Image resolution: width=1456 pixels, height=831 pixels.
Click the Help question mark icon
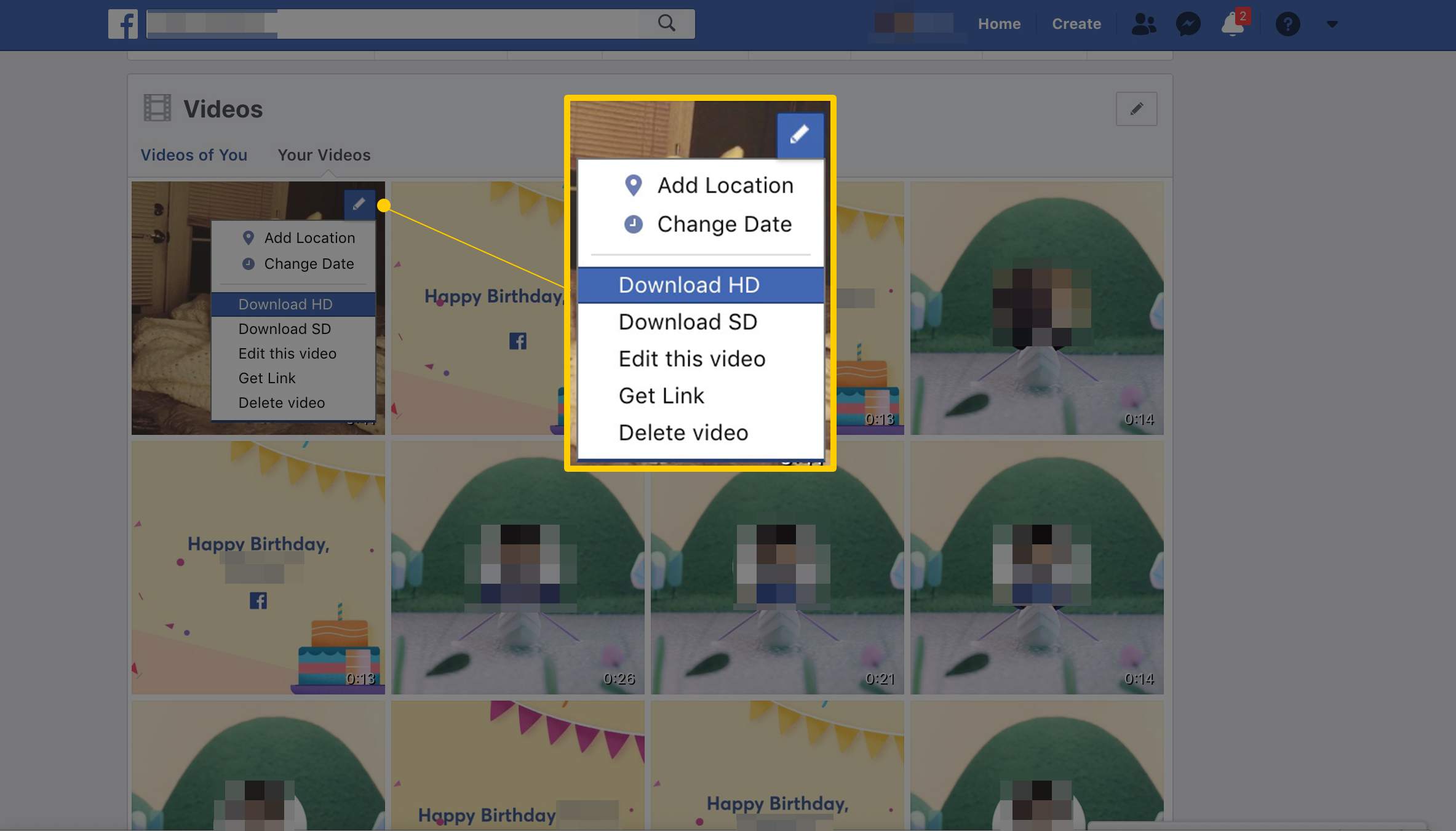coord(1288,23)
